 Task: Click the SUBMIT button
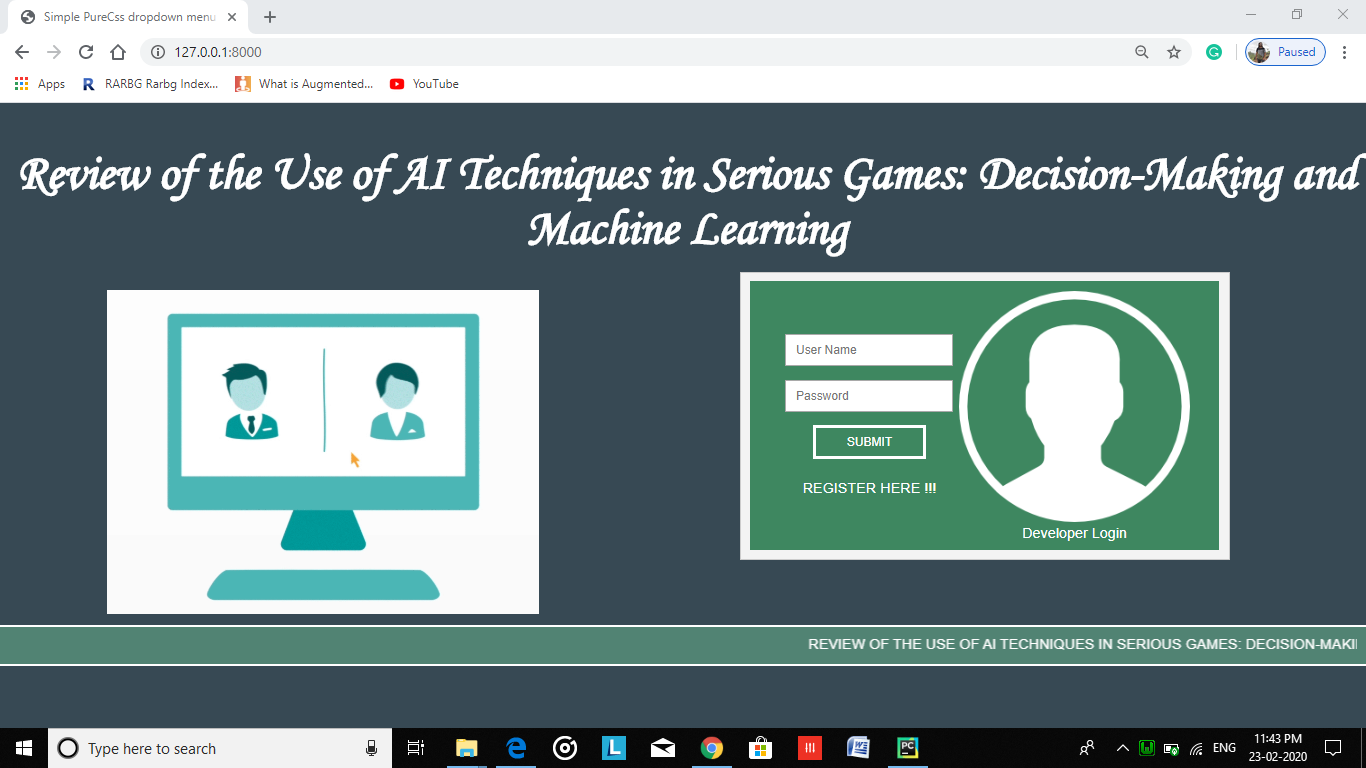[x=869, y=442]
